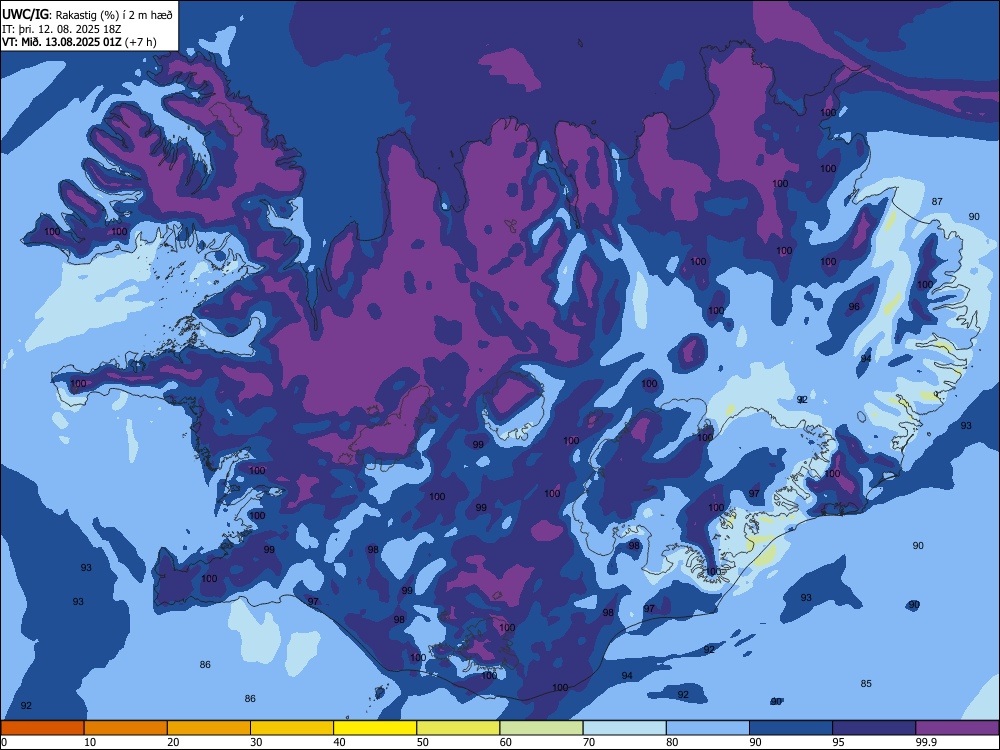Click the legend label '10'
The height and width of the screenshot is (750, 1000).
[x=90, y=742]
